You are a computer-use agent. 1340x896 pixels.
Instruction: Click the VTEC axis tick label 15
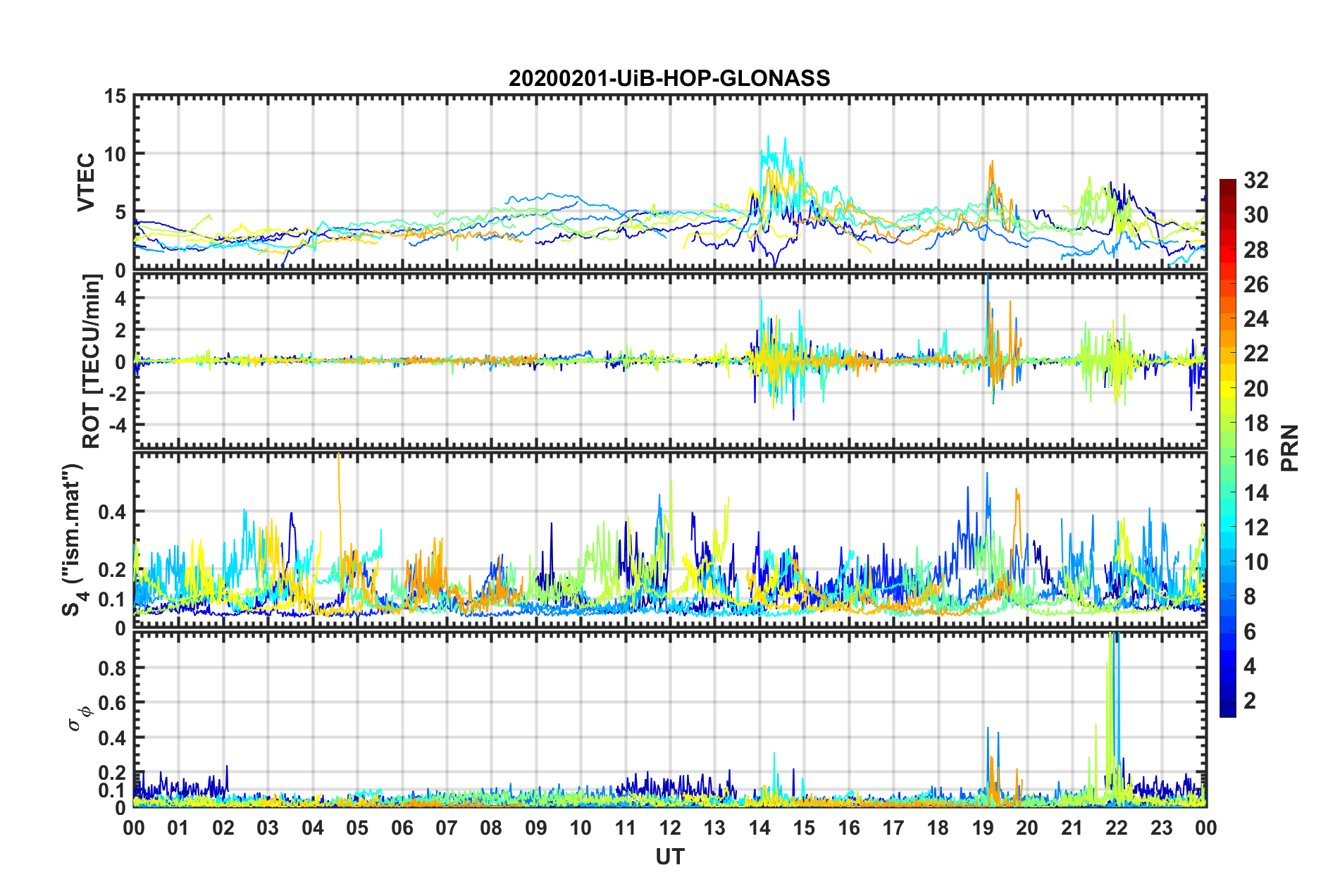115,96
